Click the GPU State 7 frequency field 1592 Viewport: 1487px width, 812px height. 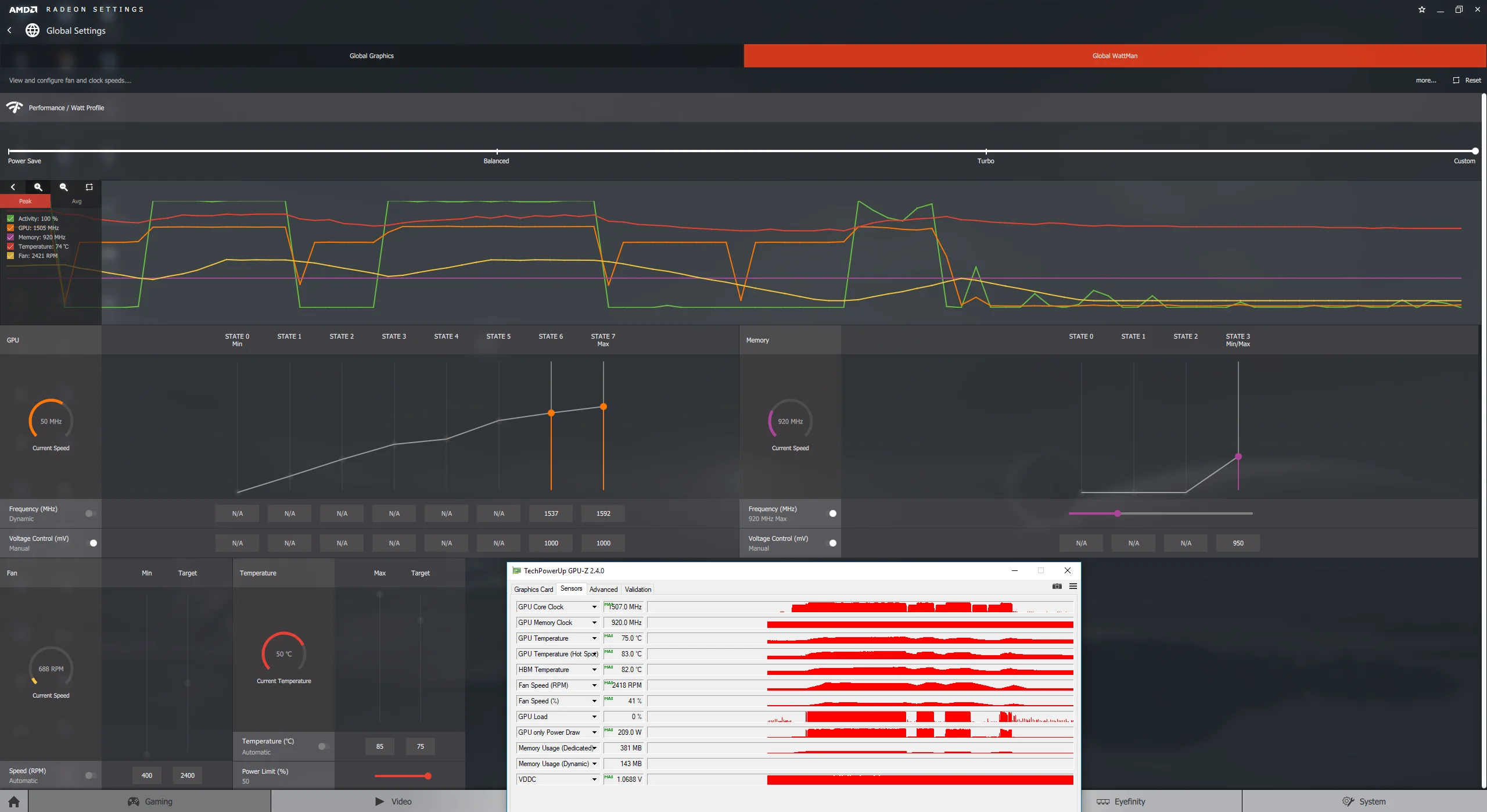pyautogui.click(x=604, y=513)
